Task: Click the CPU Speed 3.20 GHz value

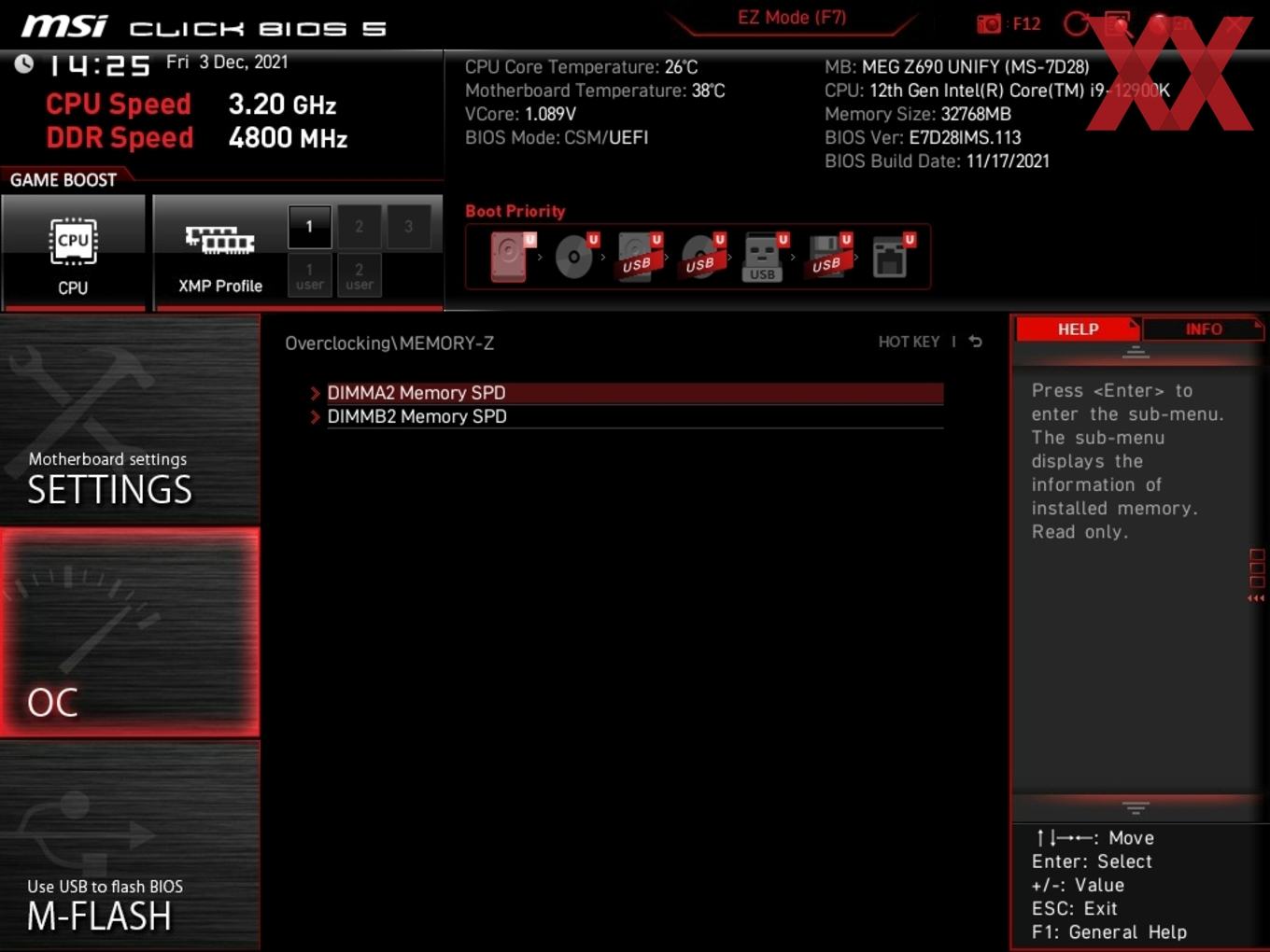Action: point(282,105)
